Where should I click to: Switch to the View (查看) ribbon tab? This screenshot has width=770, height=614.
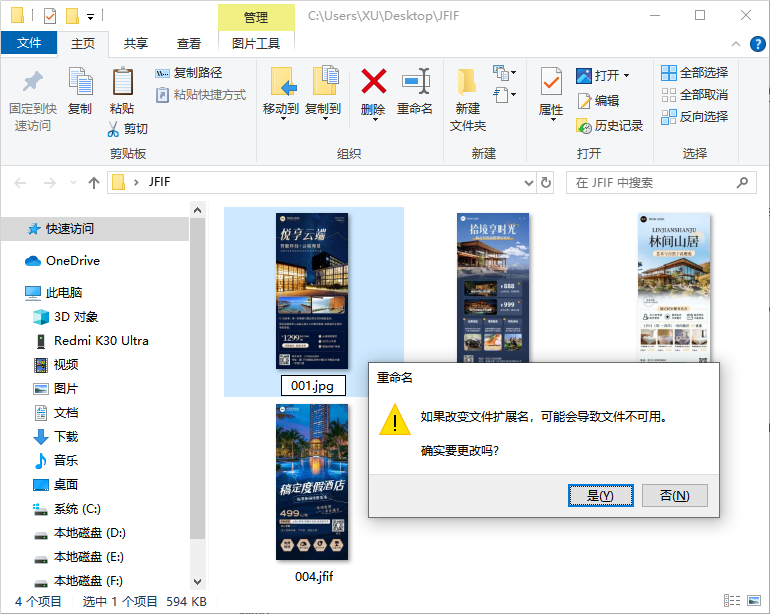[x=189, y=43]
